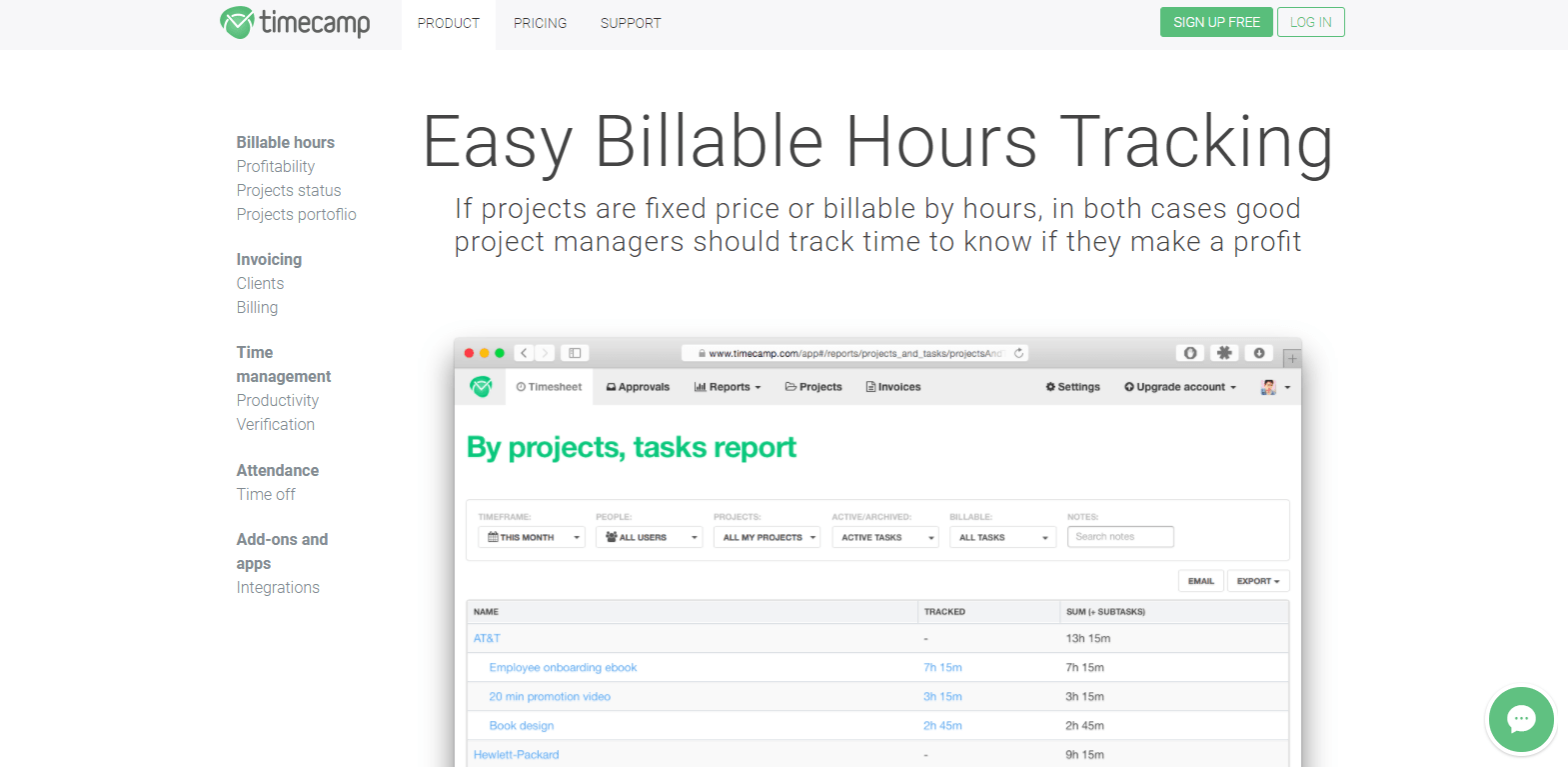Click SIGN UP FREE button
This screenshot has height=767, width=1568.
(1216, 22)
